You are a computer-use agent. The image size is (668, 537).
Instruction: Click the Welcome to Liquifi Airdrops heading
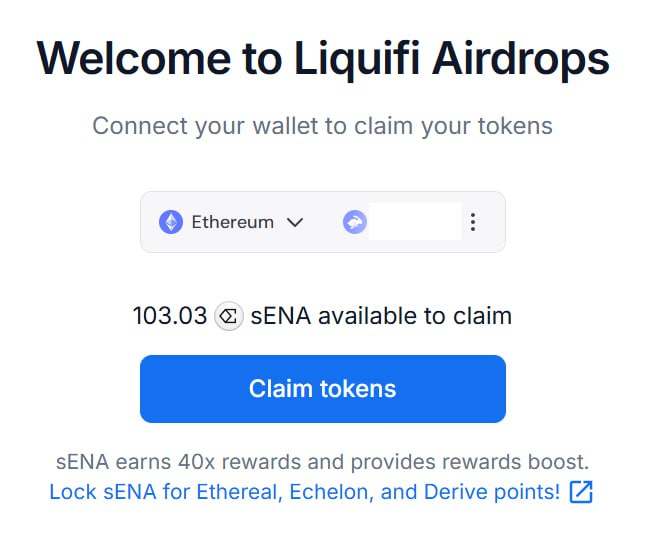coord(323,58)
